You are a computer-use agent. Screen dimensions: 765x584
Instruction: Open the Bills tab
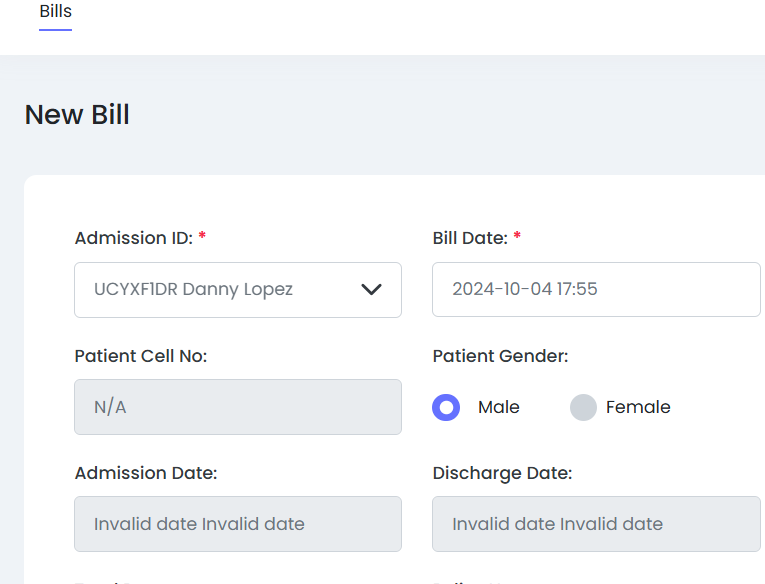click(56, 11)
